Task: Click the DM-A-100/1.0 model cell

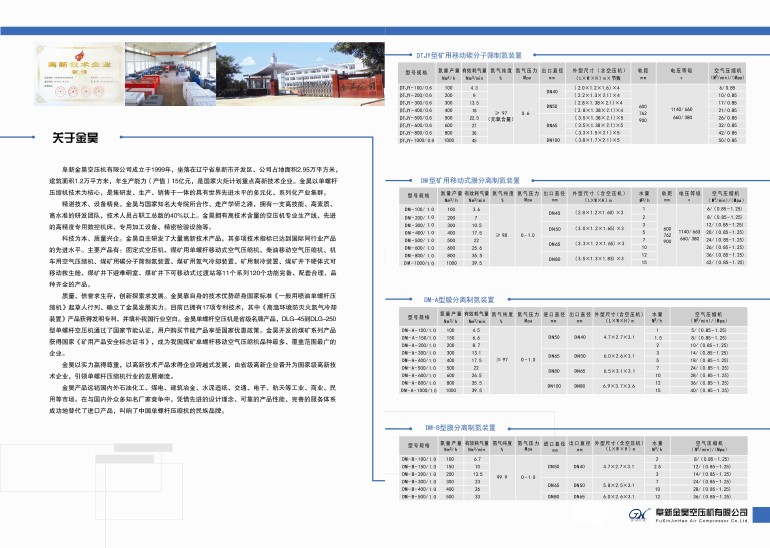Action: coord(419,330)
